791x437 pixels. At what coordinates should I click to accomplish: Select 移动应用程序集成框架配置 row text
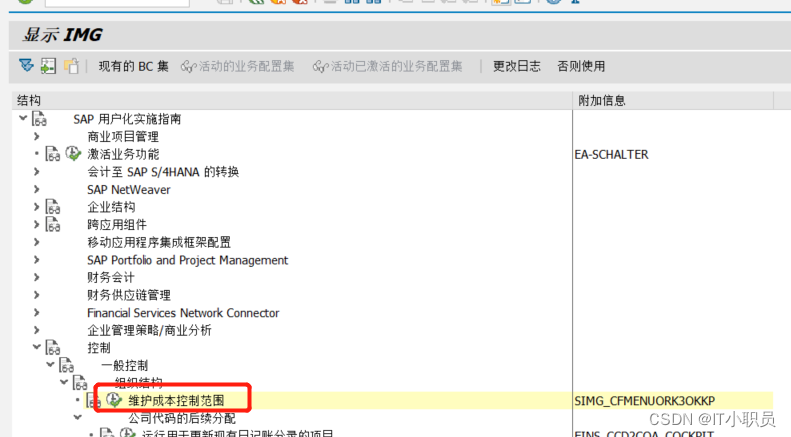159,242
